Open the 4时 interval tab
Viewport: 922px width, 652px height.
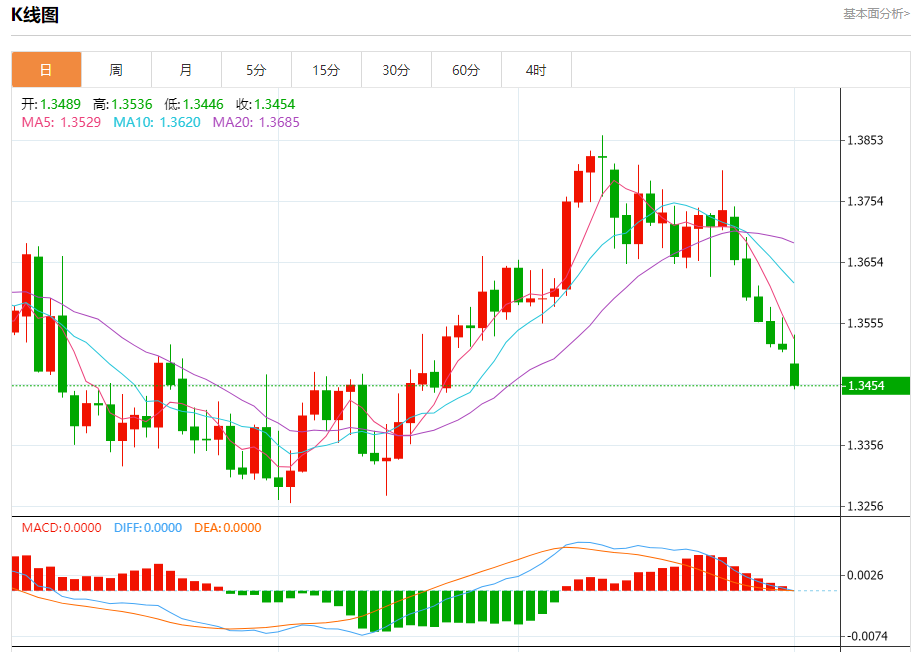point(536,70)
